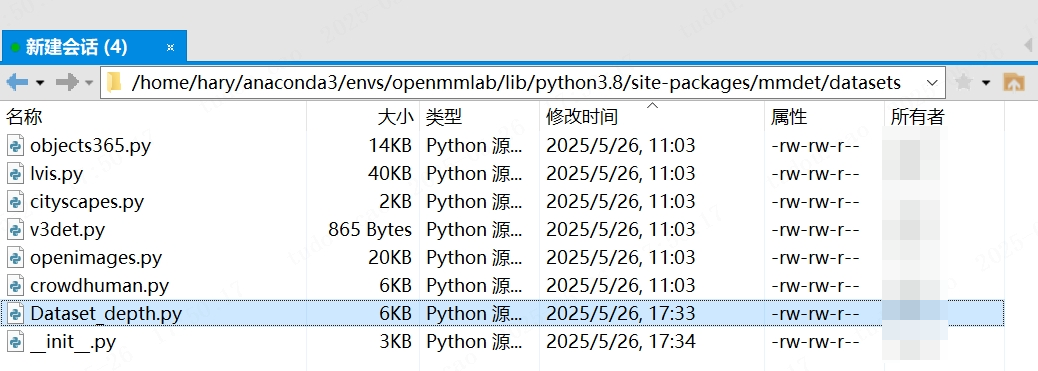Select the objects365.py file icon
1038x371 pixels.
pyautogui.click(x=16, y=145)
